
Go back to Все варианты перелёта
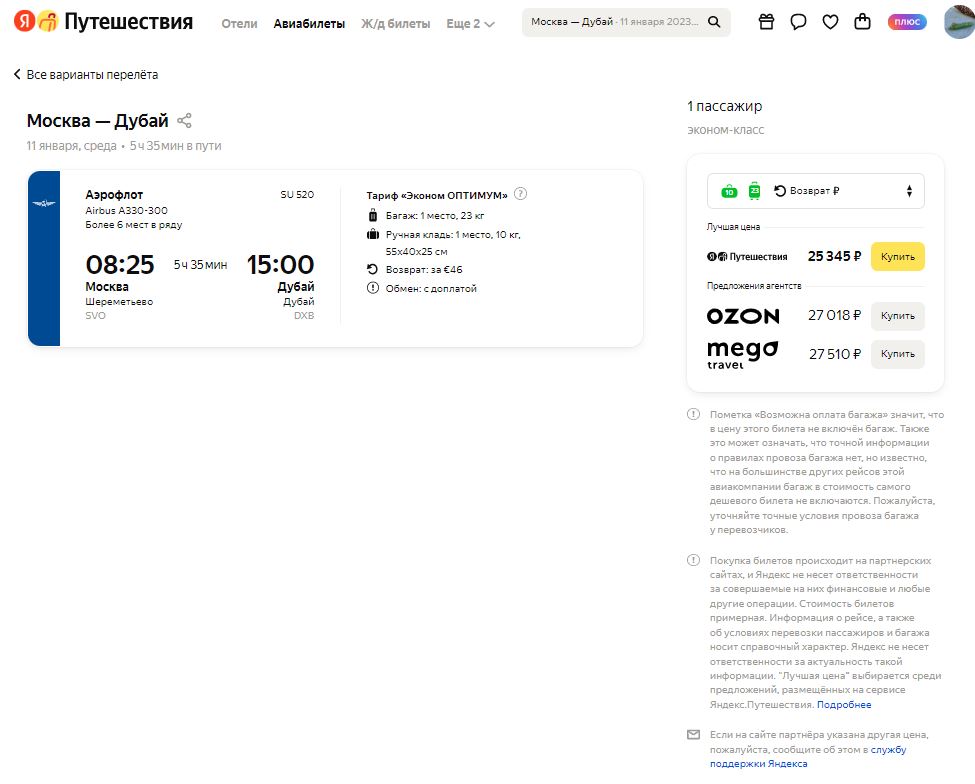(x=86, y=75)
